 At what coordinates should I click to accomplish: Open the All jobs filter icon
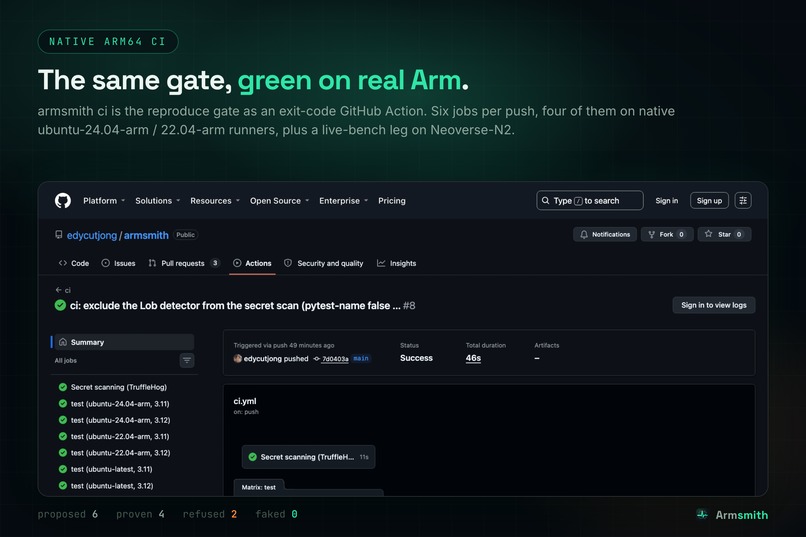(x=187, y=360)
